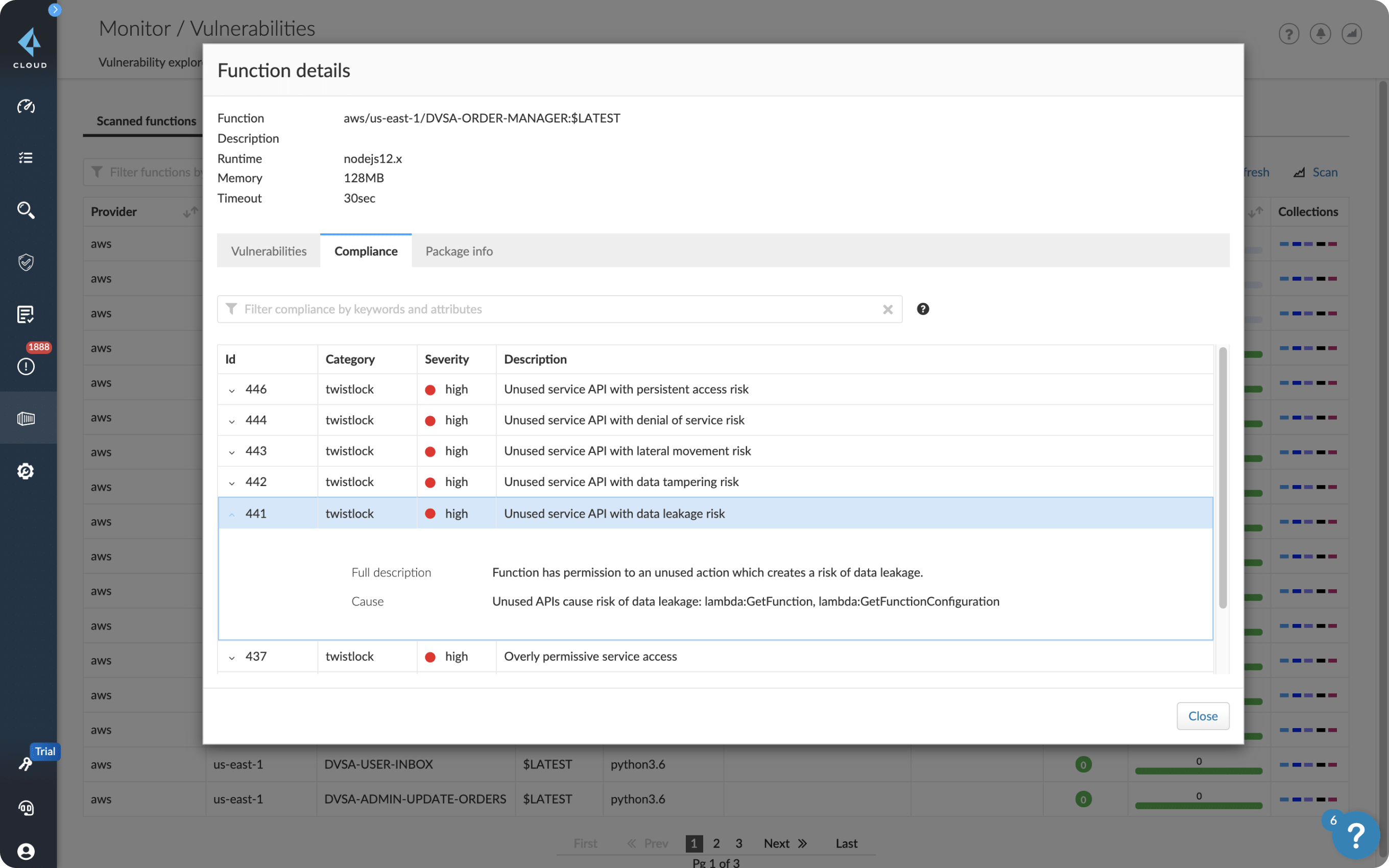The height and width of the screenshot is (868, 1389).
Task: Switch to the Package info tab
Action: (458, 250)
